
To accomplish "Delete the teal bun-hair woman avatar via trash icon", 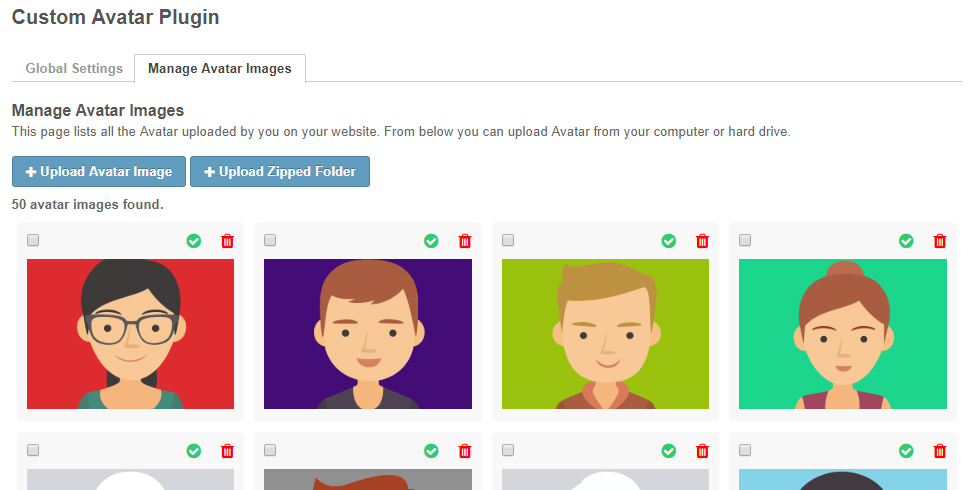I will pyautogui.click(x=940, y=241).
